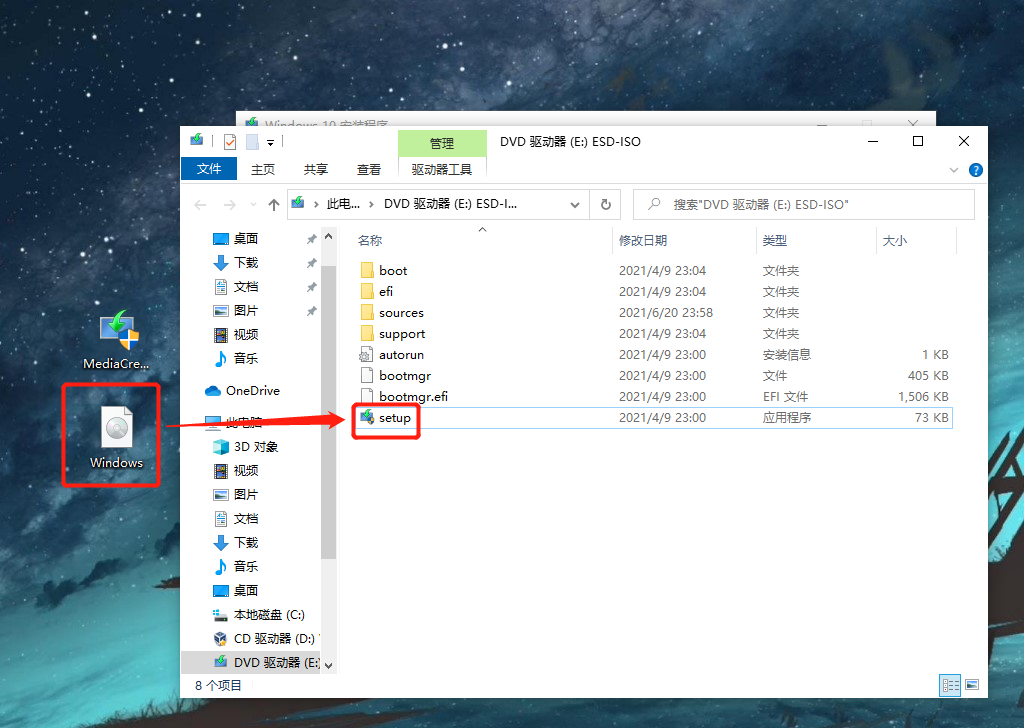Open 3D 对象 in navigation pane
Screen dimensions: 1024x728
[246, 447]
